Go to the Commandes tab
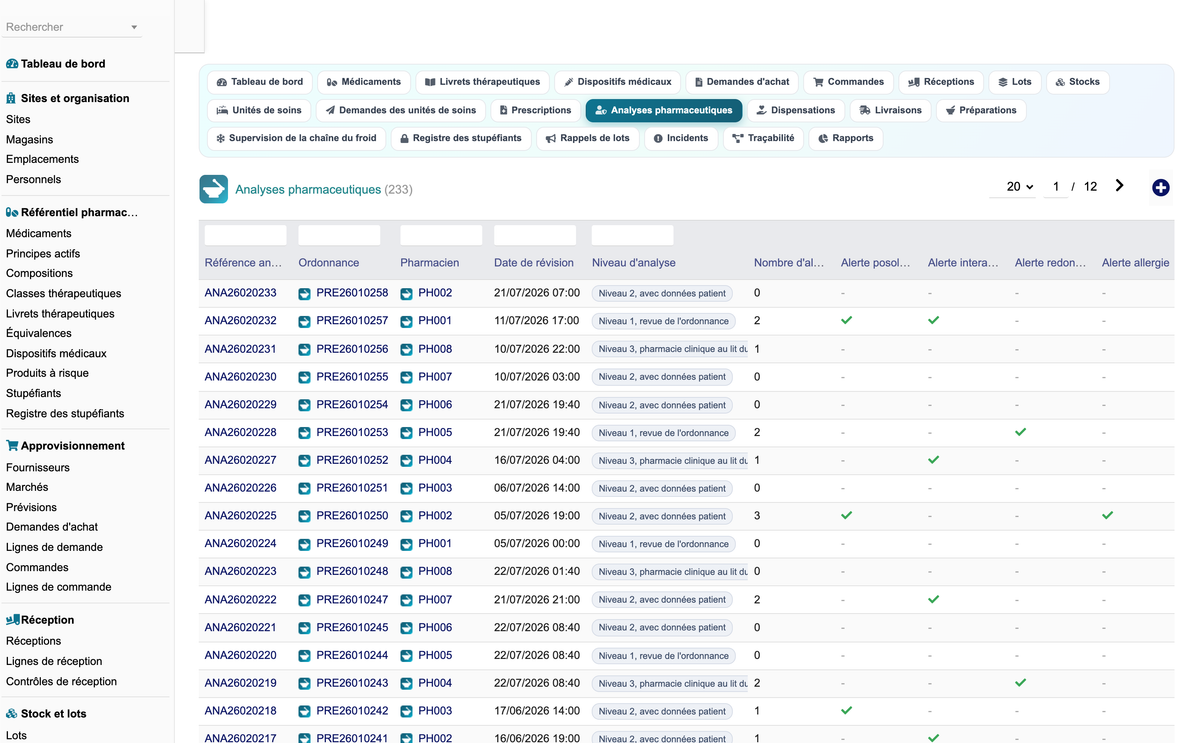This screenshot has width=1200, height=743. point(848,82)
